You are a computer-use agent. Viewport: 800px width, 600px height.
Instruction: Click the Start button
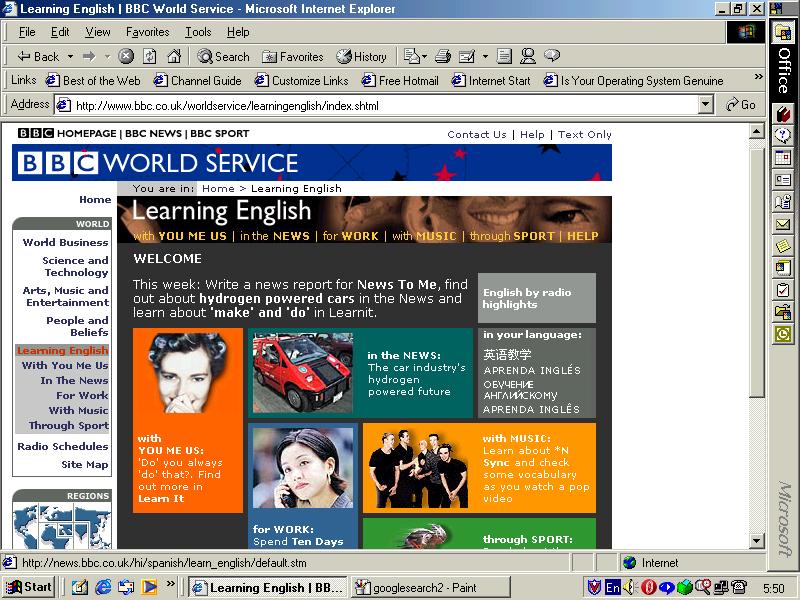tap(30, 587)
